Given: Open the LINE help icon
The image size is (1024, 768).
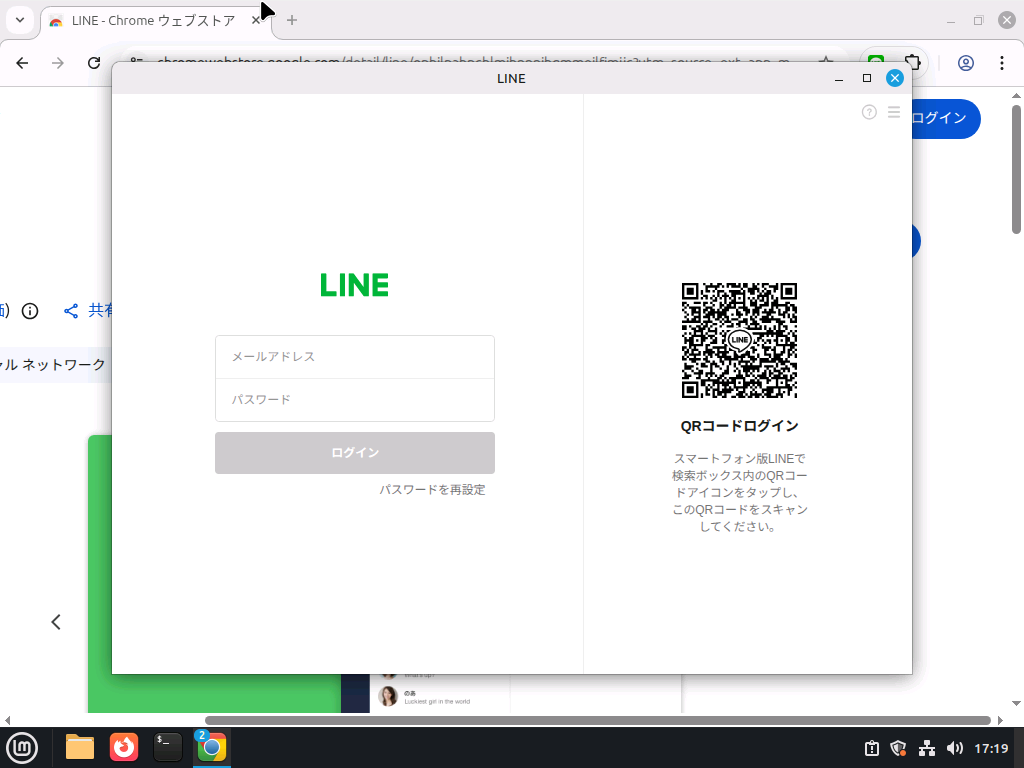Looking at the screenshot, I should [869, 112].
